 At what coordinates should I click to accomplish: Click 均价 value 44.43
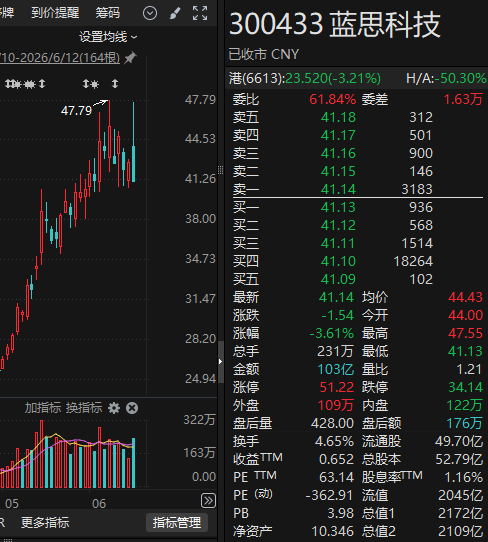click(x=465, y=297)
